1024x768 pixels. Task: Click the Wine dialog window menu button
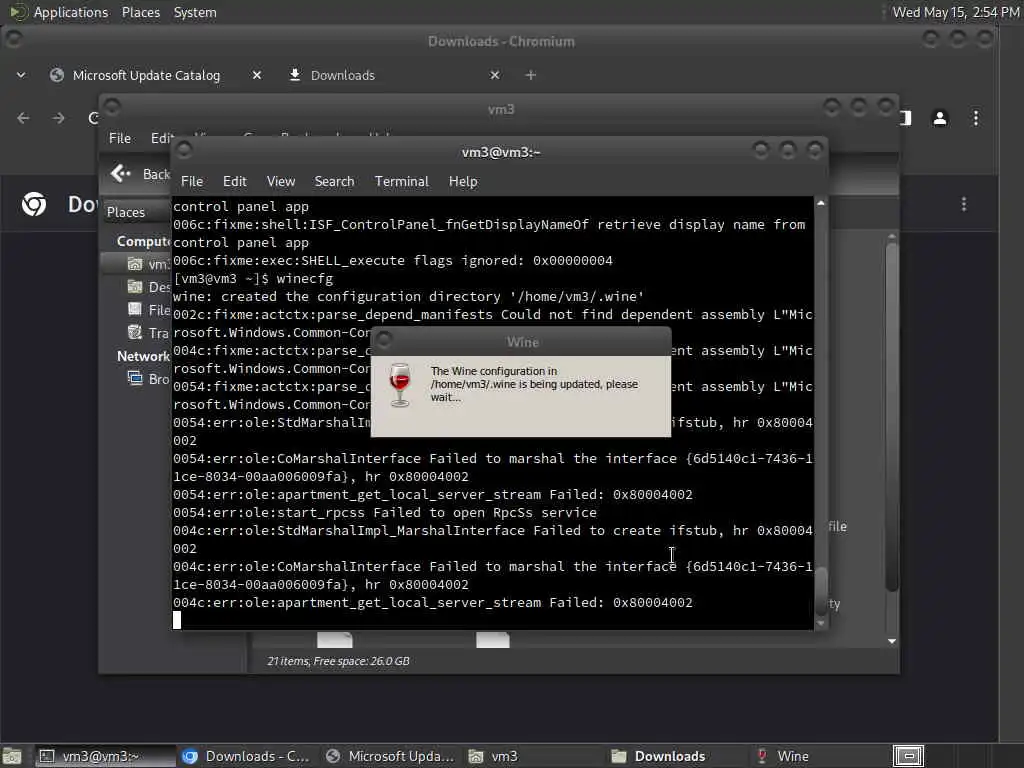pos(384,340)
